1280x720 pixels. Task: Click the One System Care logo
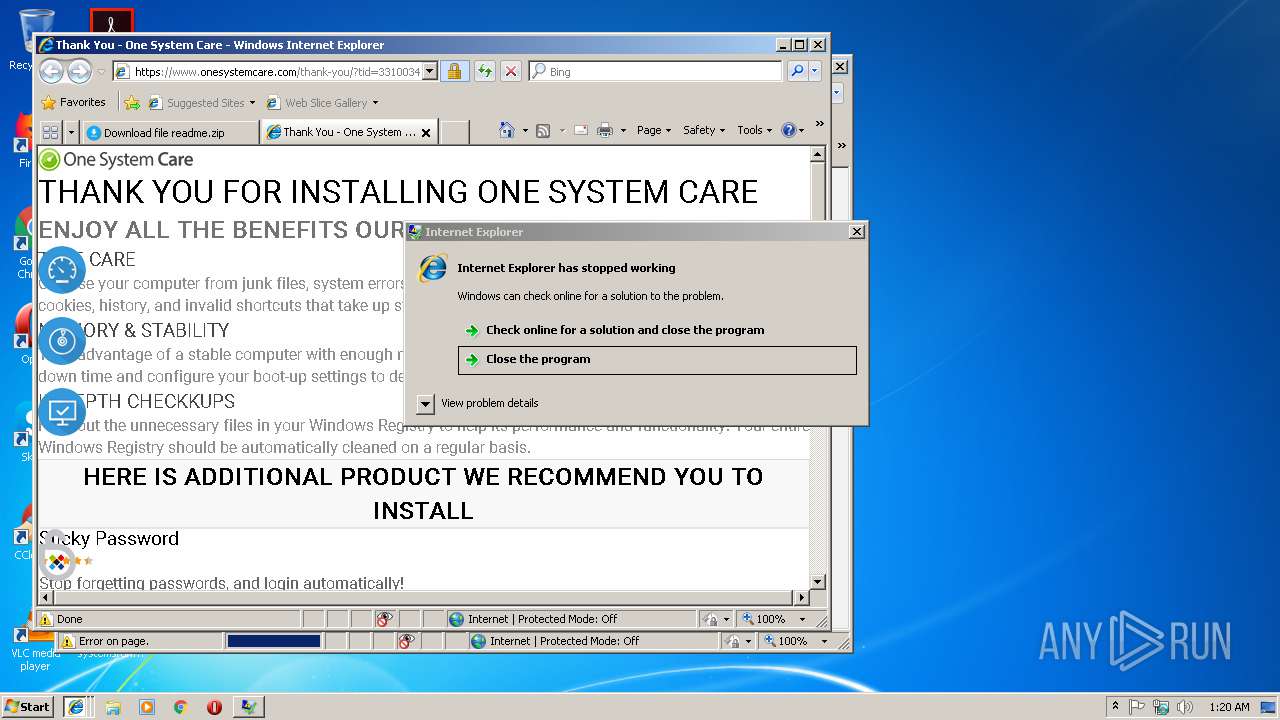click(x=116, y=159)
